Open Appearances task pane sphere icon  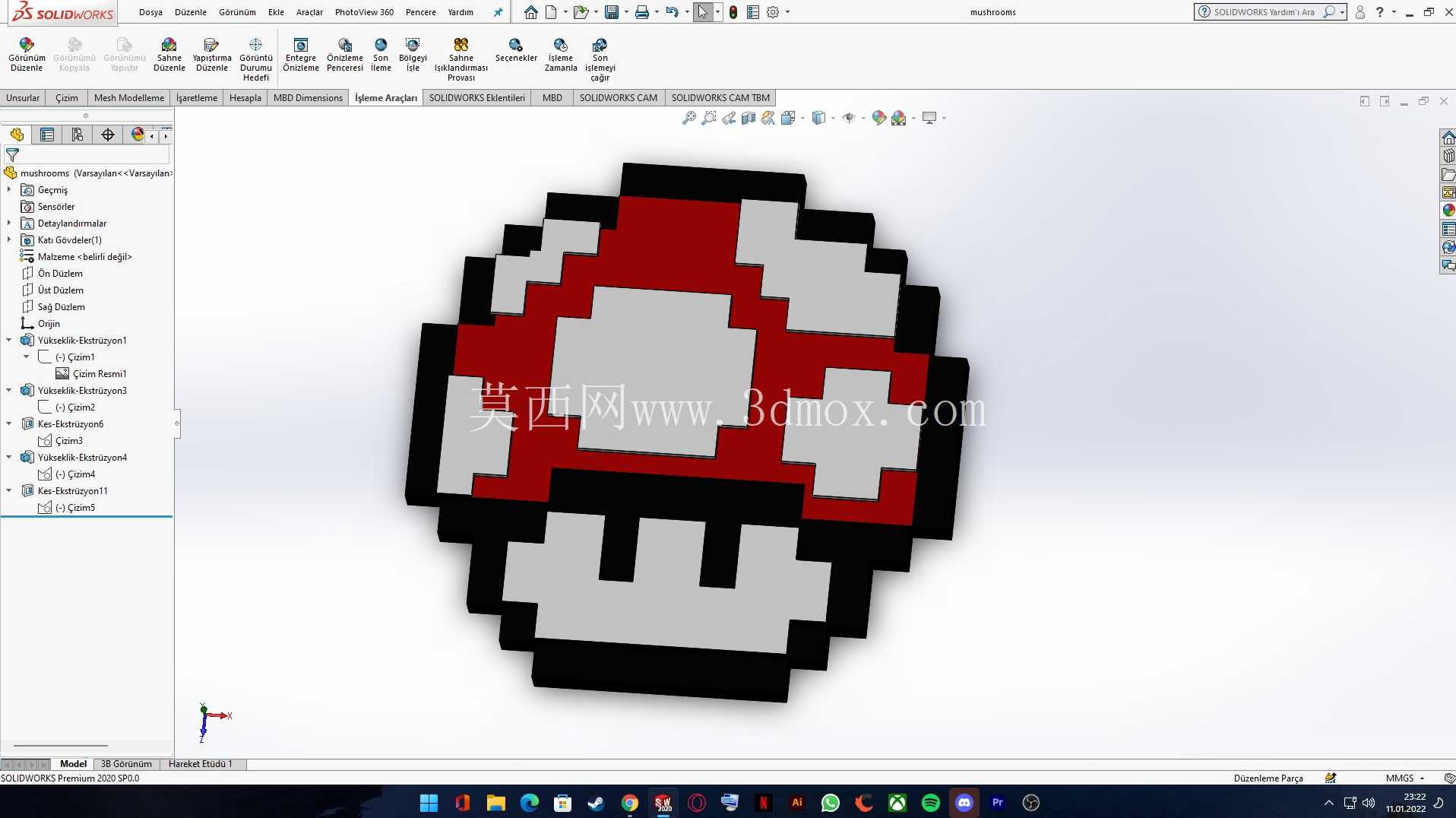[x=1448, y=211]
